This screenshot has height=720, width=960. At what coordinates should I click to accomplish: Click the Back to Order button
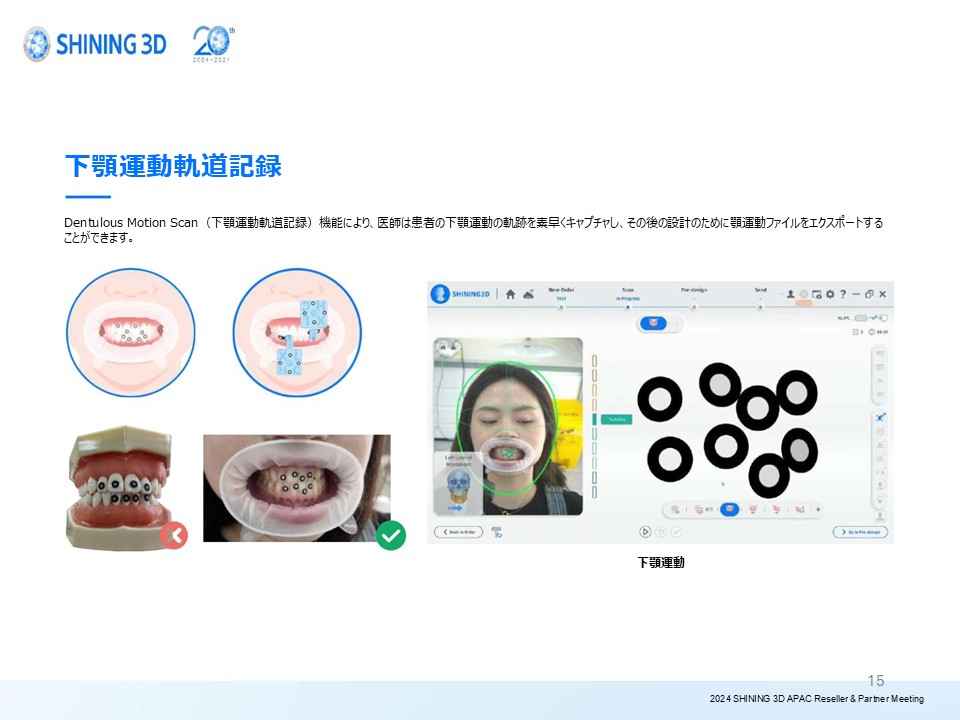458,532
